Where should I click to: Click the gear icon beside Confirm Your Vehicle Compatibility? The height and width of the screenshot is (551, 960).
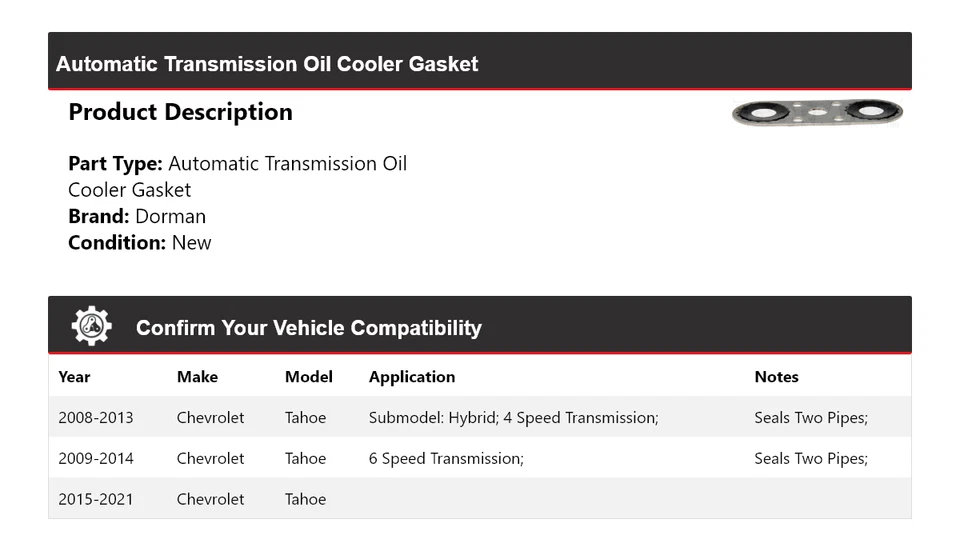(91, 326)
